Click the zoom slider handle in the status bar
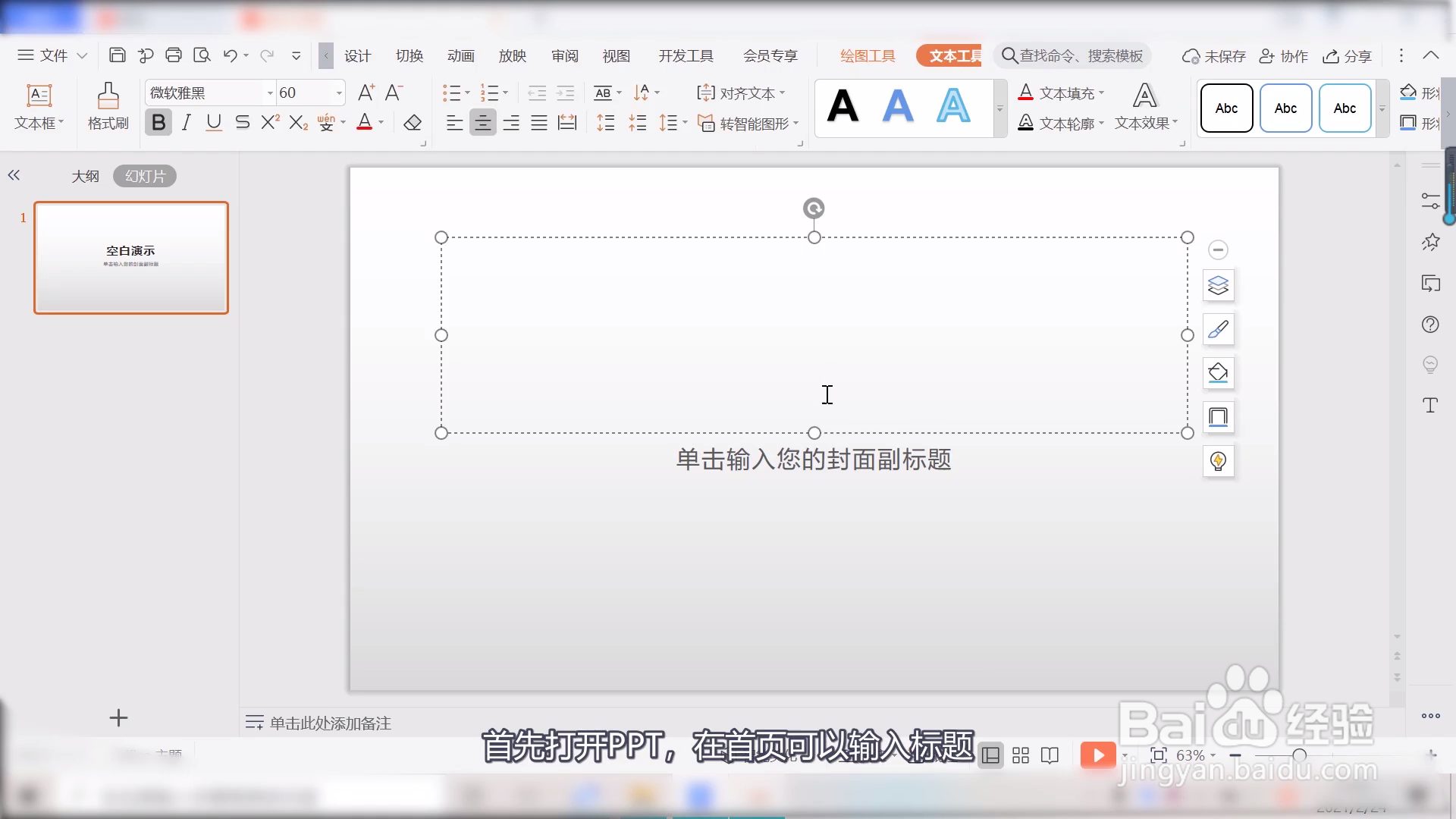The image size is (1456, 819). [1299, 755]
